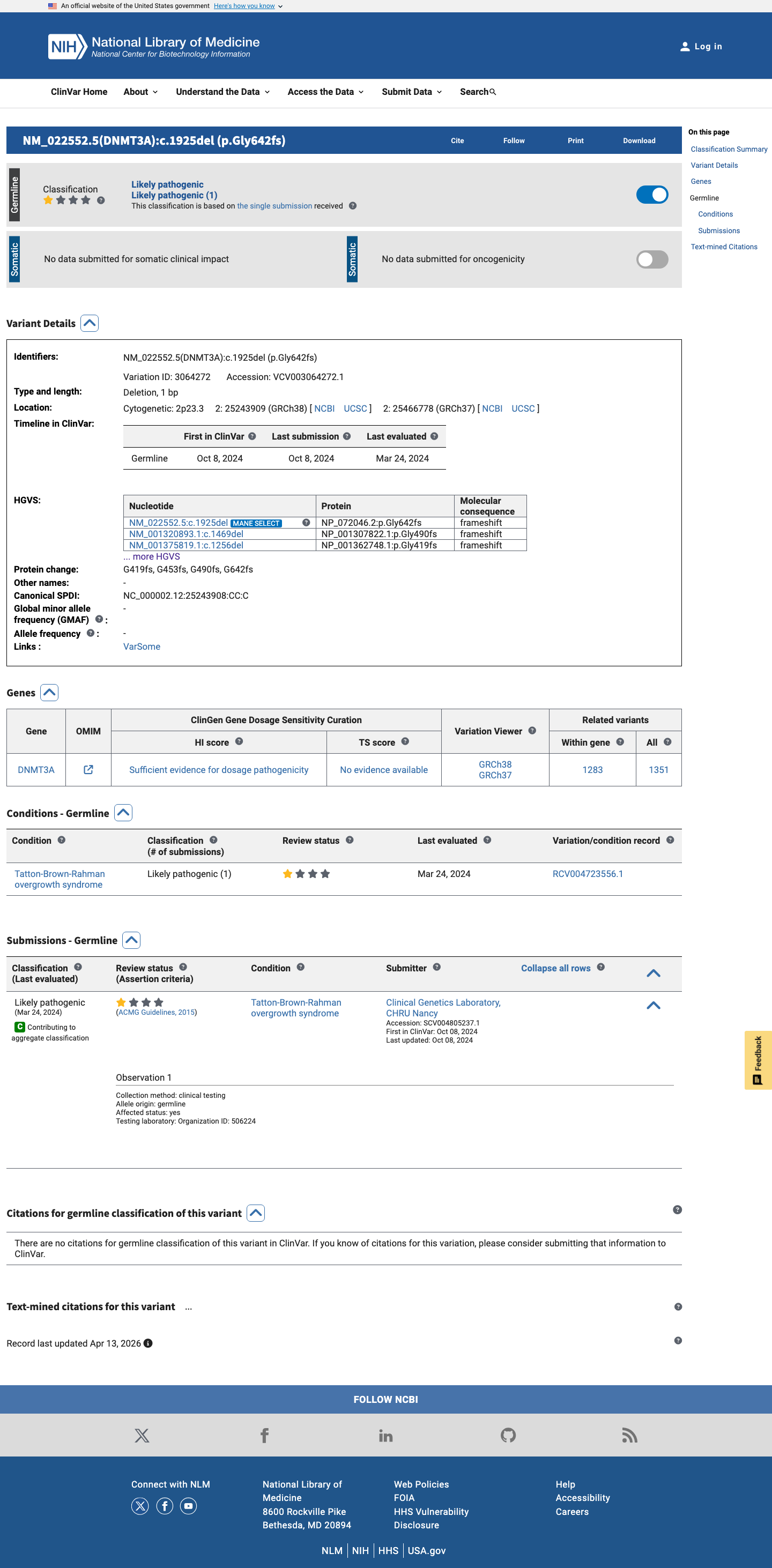Open the About dropdown menu

click(140, 92)
